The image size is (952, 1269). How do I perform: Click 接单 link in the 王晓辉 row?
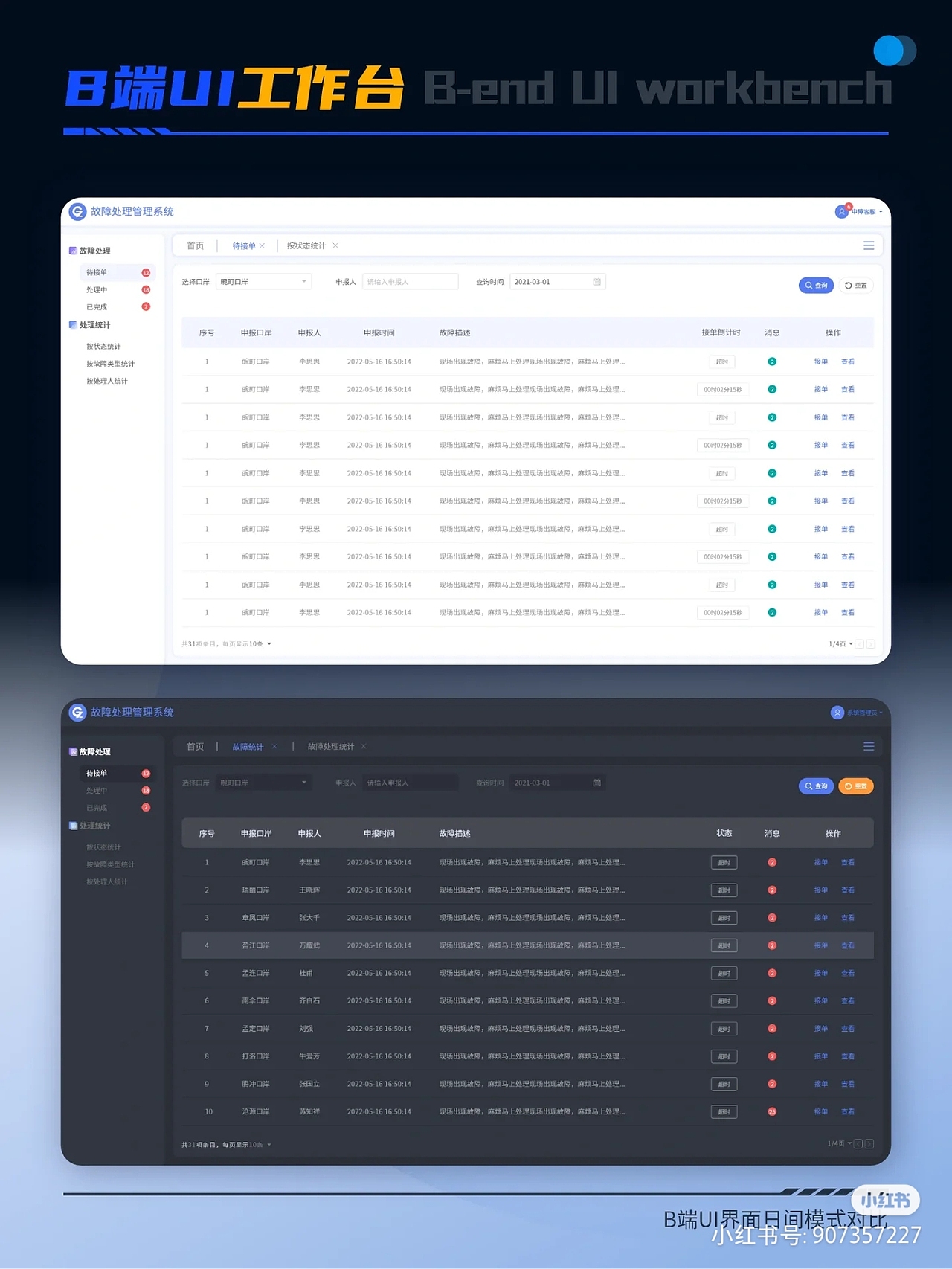click(821, 890)
